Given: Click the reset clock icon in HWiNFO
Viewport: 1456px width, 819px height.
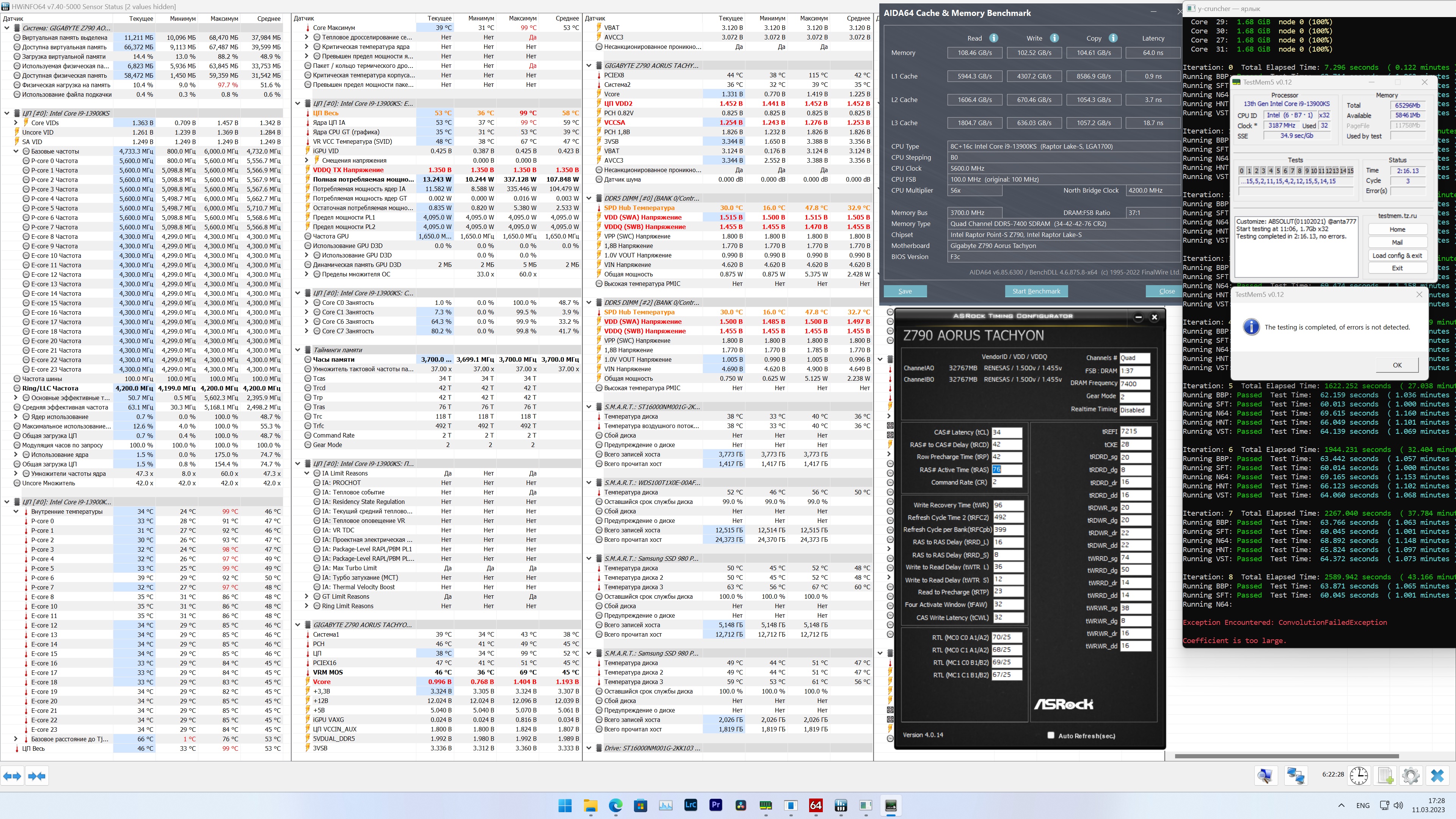Looking at the screenshot, I should 1359,775.
